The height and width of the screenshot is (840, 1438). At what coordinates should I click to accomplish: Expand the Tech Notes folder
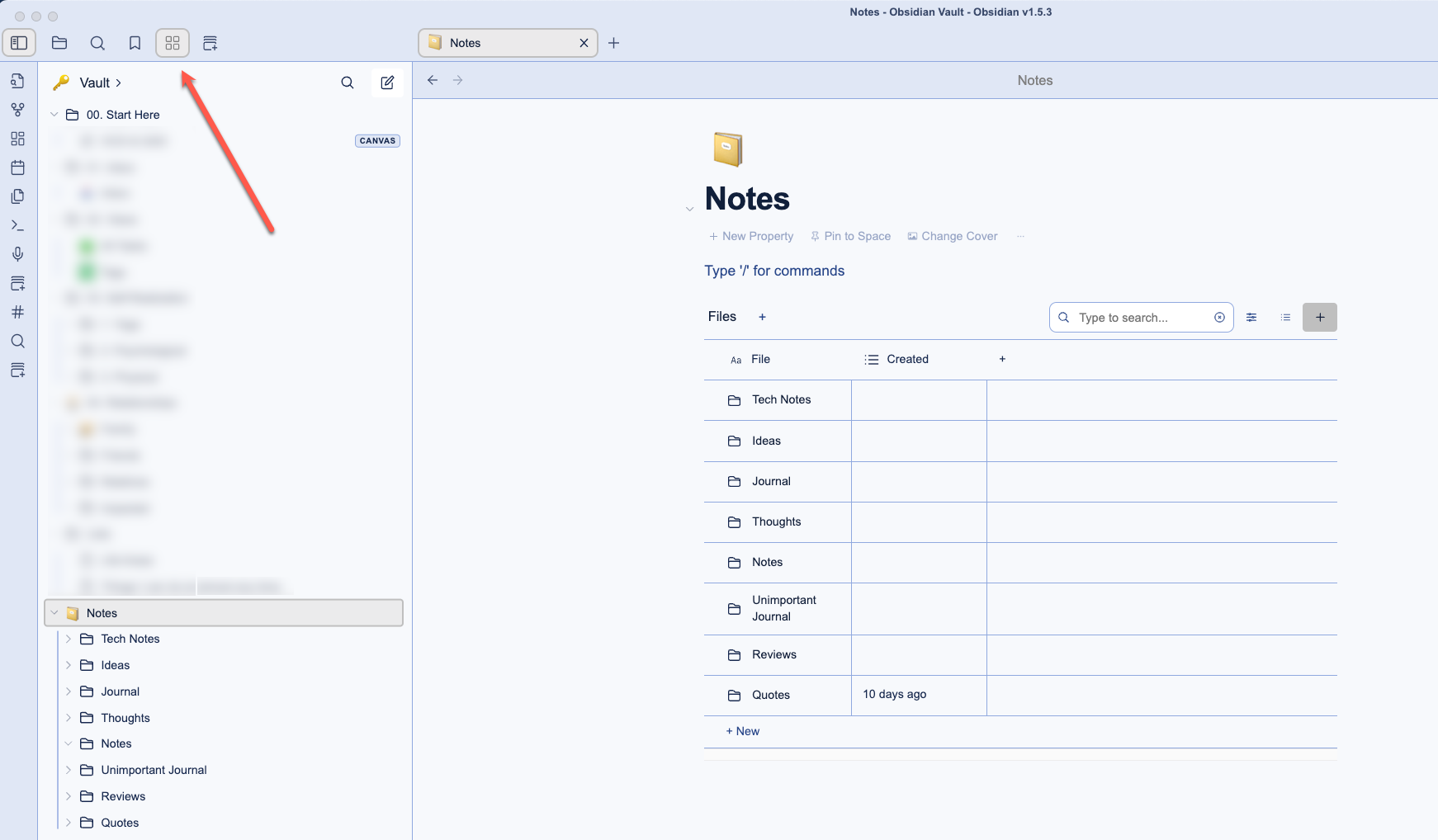point(69,639)
